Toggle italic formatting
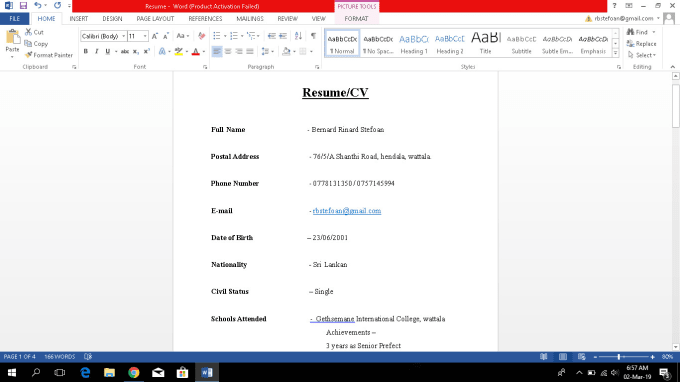The width and height of the screenshot is (680, 382). [96, 52]
